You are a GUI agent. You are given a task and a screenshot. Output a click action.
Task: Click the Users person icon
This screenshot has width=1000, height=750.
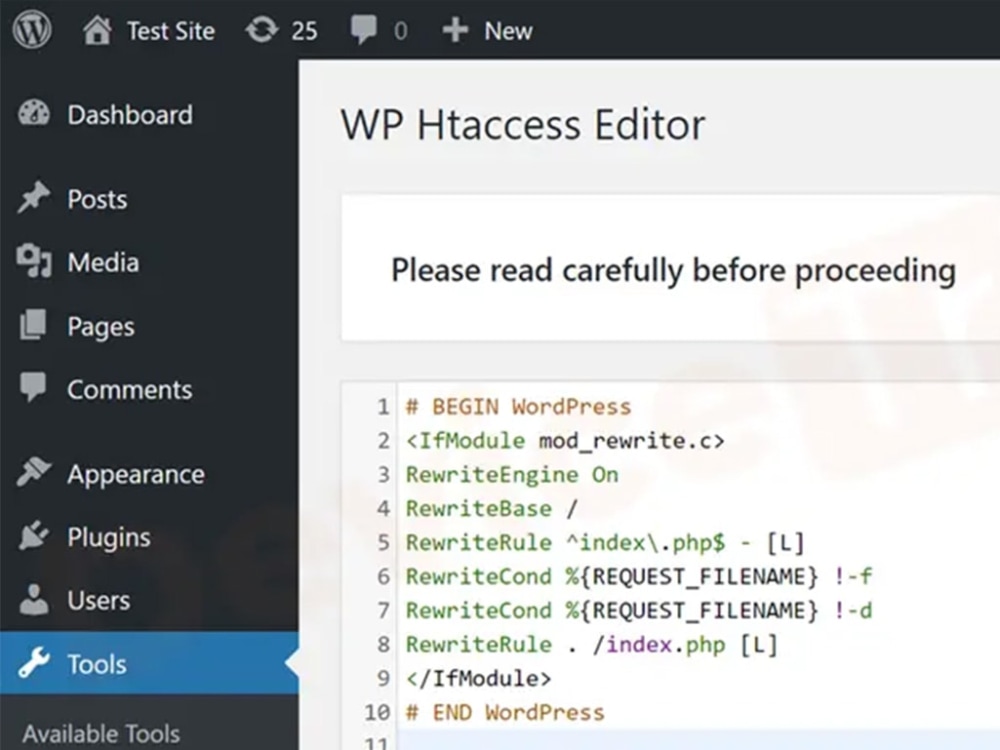[x=34, y=600]
